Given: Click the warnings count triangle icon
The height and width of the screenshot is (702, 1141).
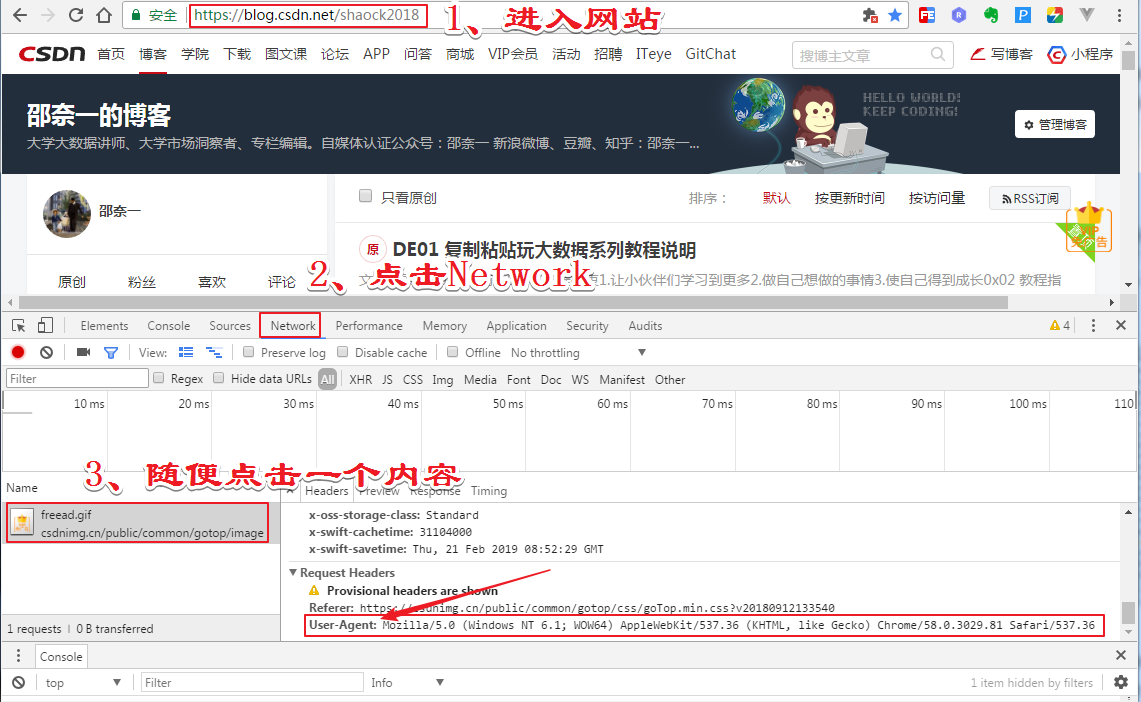Looking at the screenshot, I should point(1054,326).
